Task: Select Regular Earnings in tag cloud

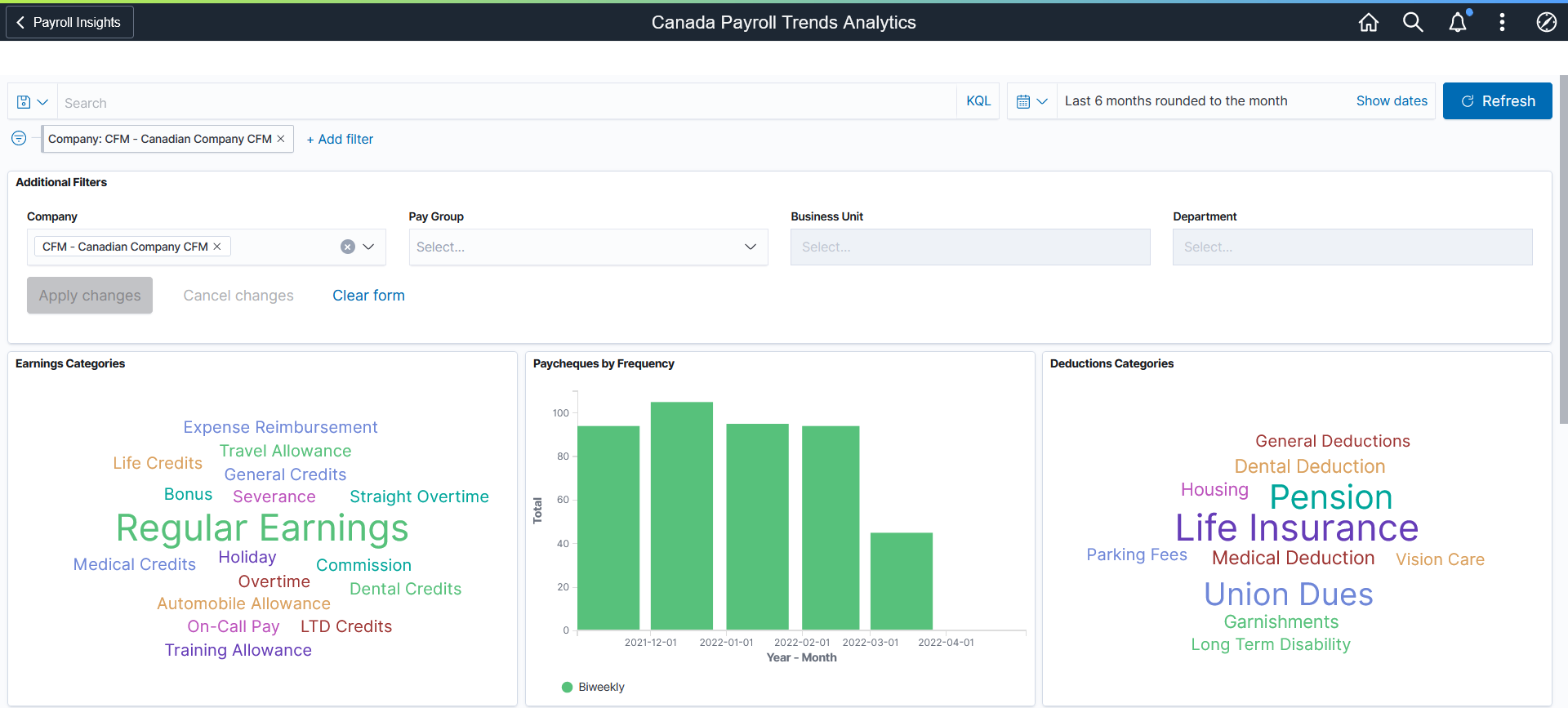Action: point(262,528)
